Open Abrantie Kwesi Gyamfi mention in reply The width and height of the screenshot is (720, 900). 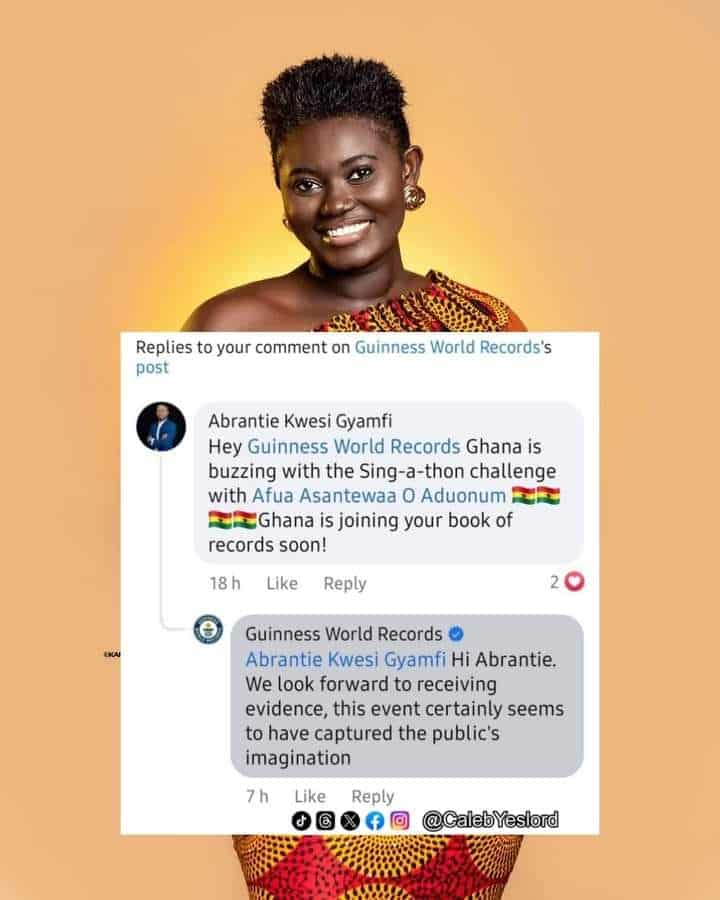(x=346, y=660)
